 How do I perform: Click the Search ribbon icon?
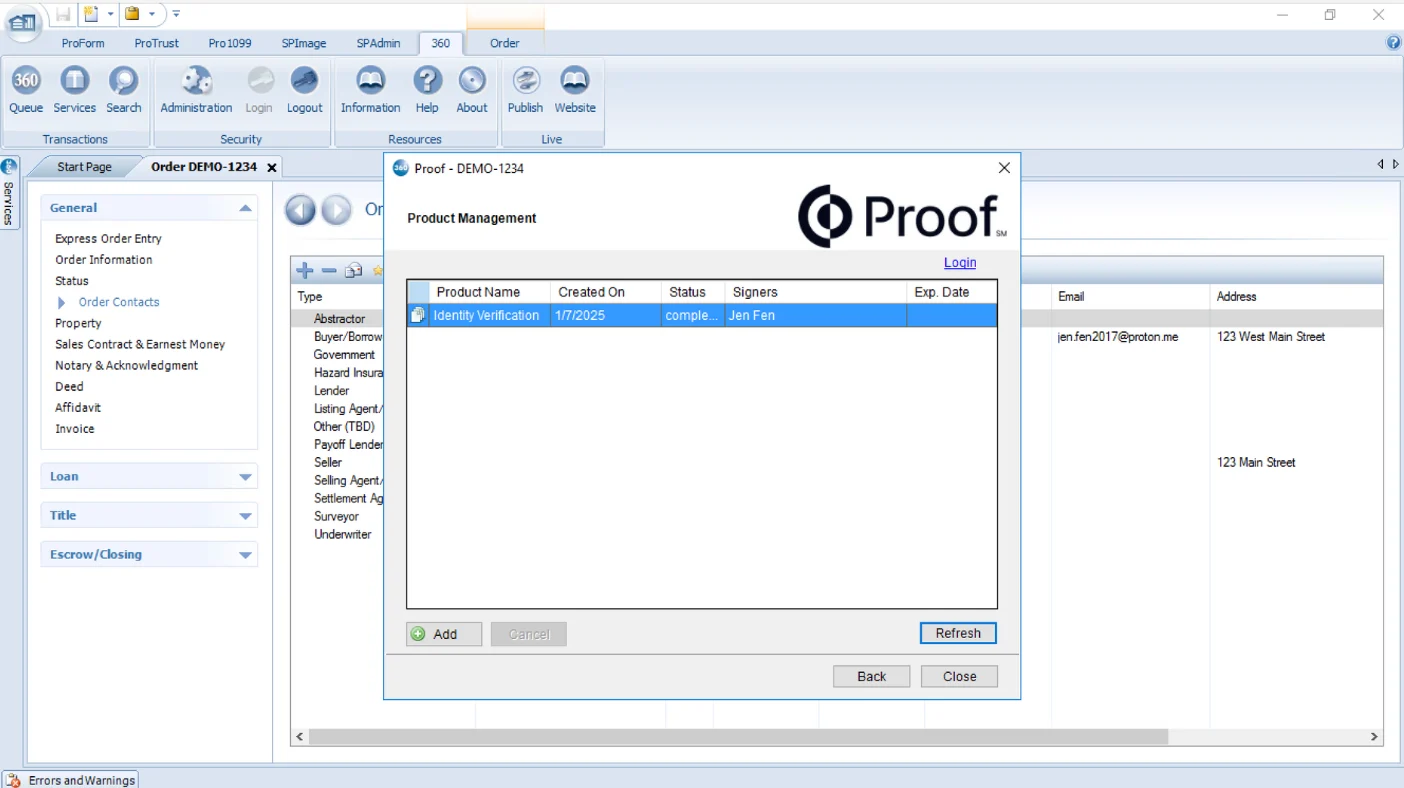(x=124, y=90)
